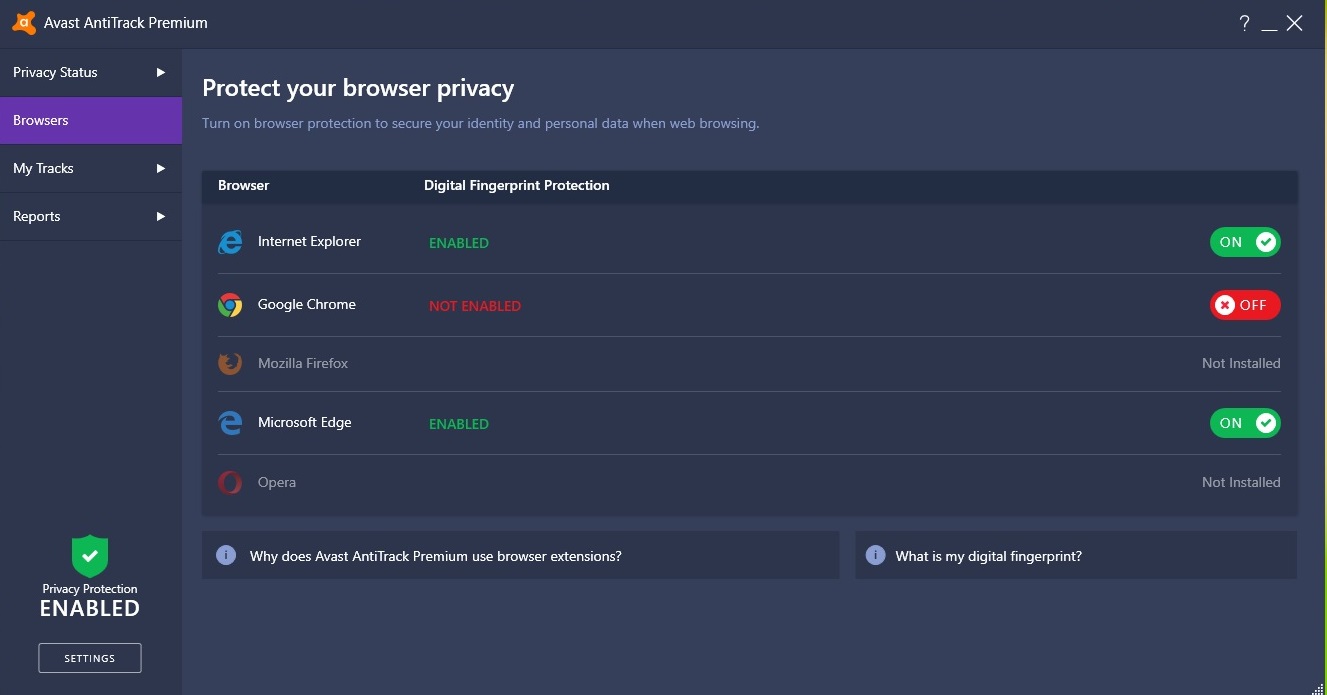1327x695 pixels.
Task: Click the Mozilla Firefox browser icon
Action: 230,364
